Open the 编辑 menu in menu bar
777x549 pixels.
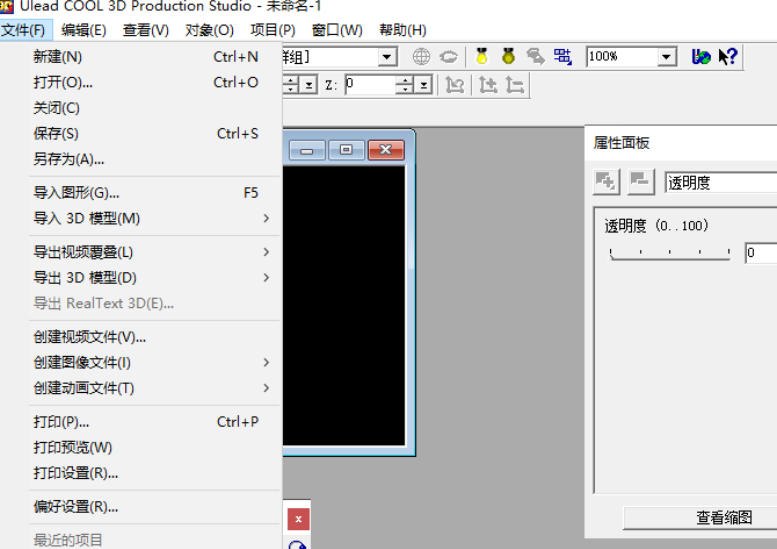[84, 30]
